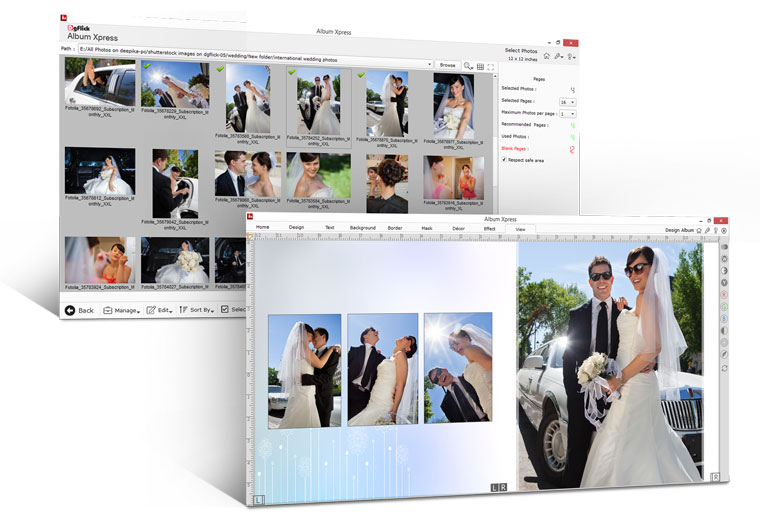Image resolution: width=760 pixels, height=520 pixels.
Task: Open the Border tab
Action: [395, 228]
